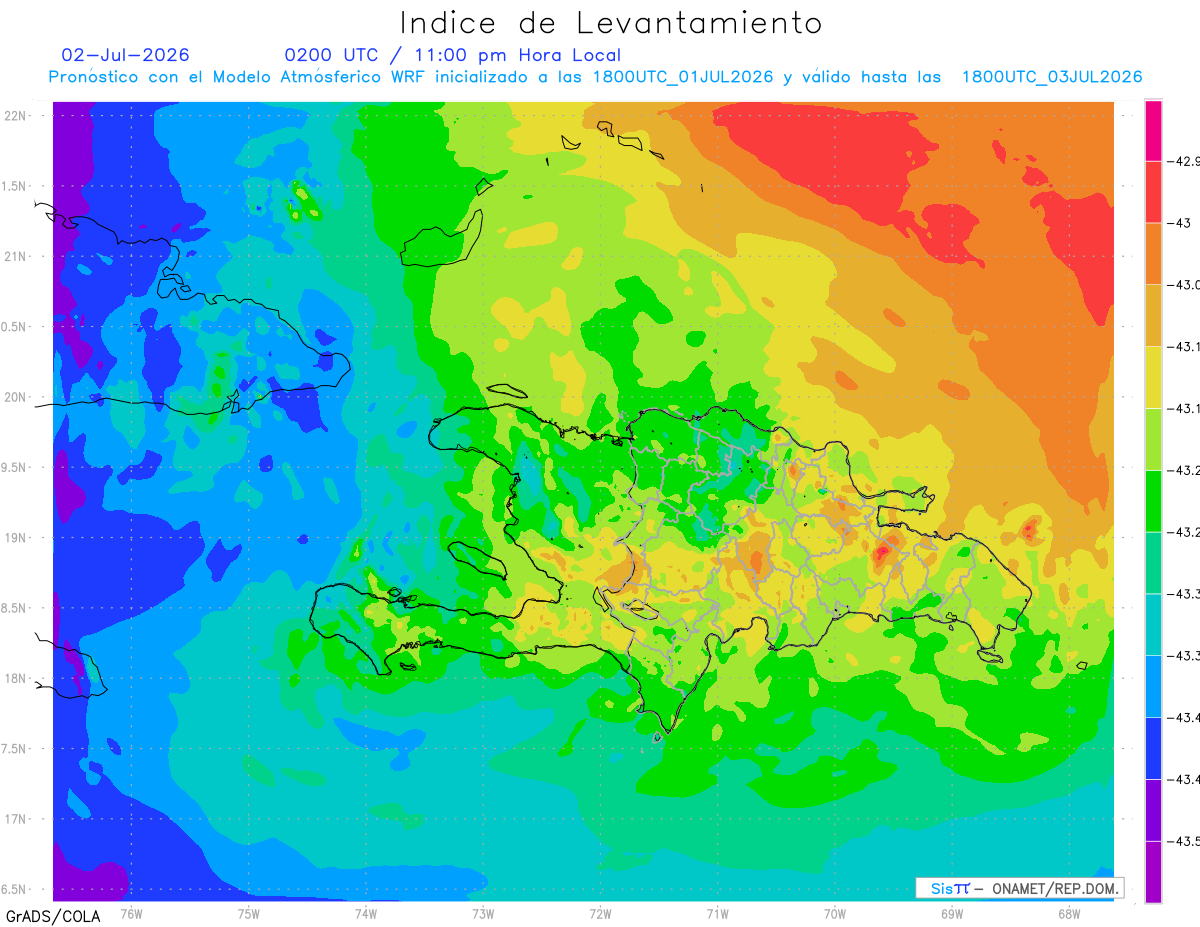Pick the sea-green swatch on the color scale

1153,563
